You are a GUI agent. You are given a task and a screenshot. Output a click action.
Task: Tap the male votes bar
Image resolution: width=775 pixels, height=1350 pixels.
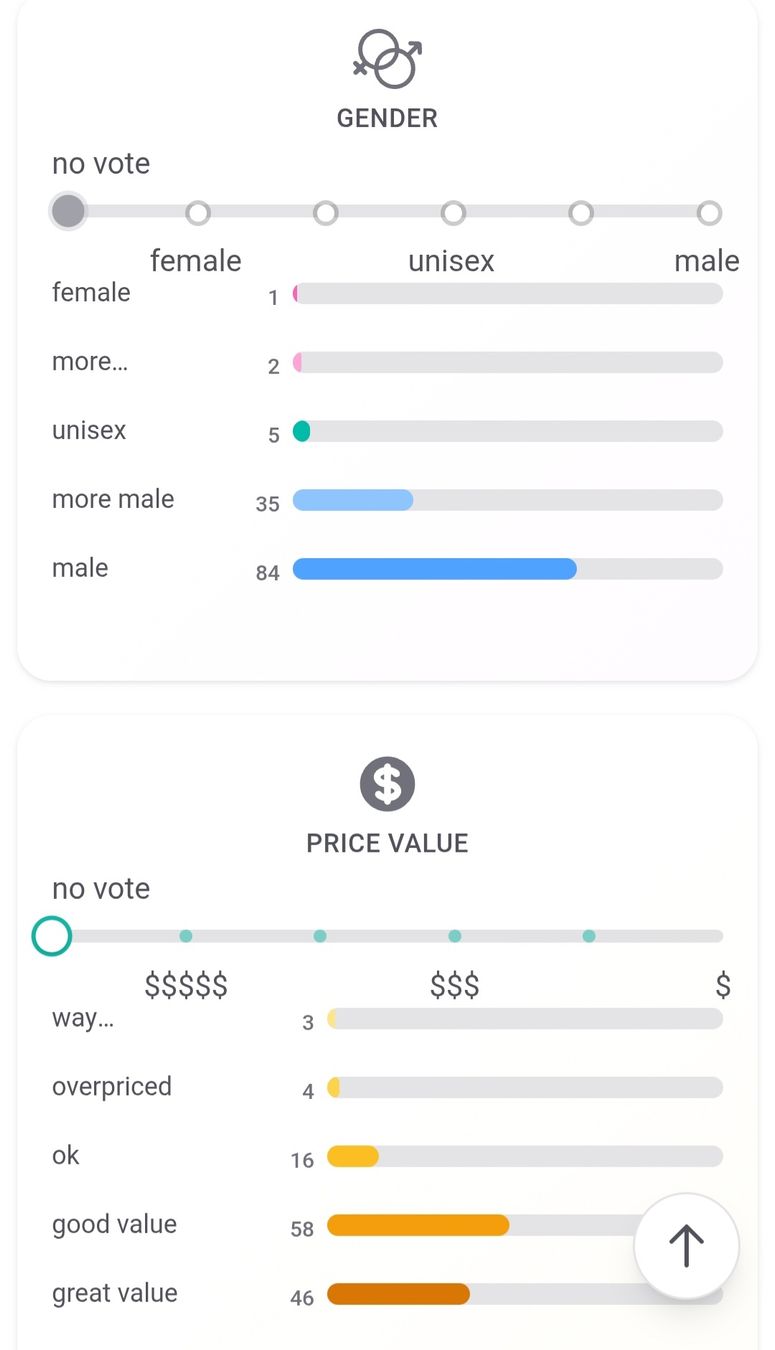[508, 569]
